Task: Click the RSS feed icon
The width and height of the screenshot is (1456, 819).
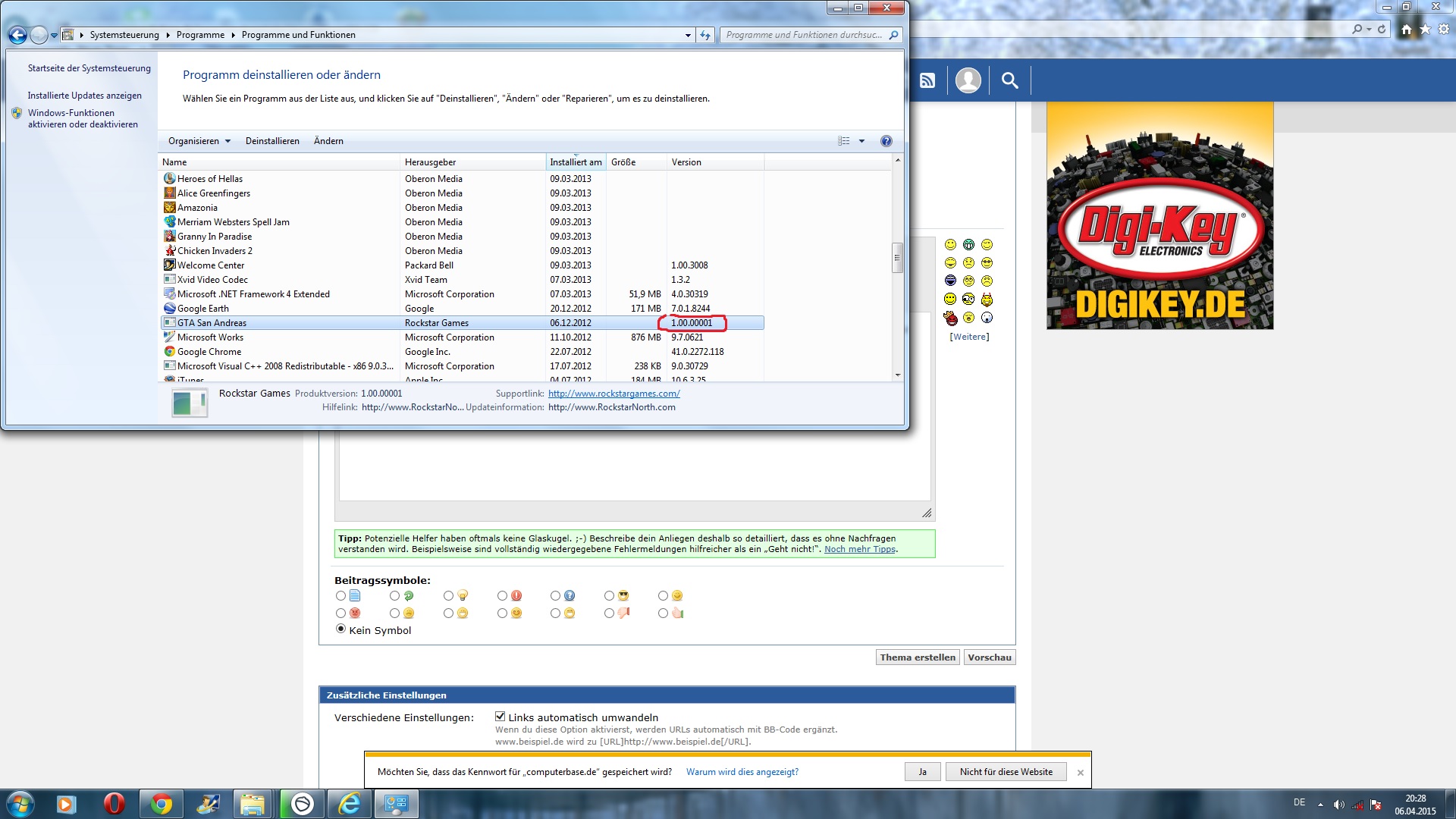Action: click(x=927, y=80)
